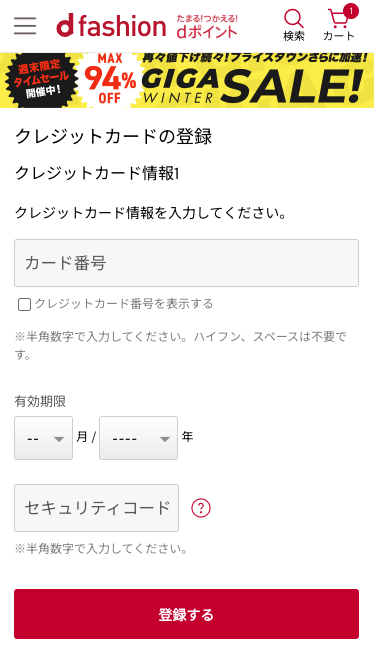Open the GIGA WINTER SALE banner
Viewport: 374px width, 661px height.
tap(187, 80)
